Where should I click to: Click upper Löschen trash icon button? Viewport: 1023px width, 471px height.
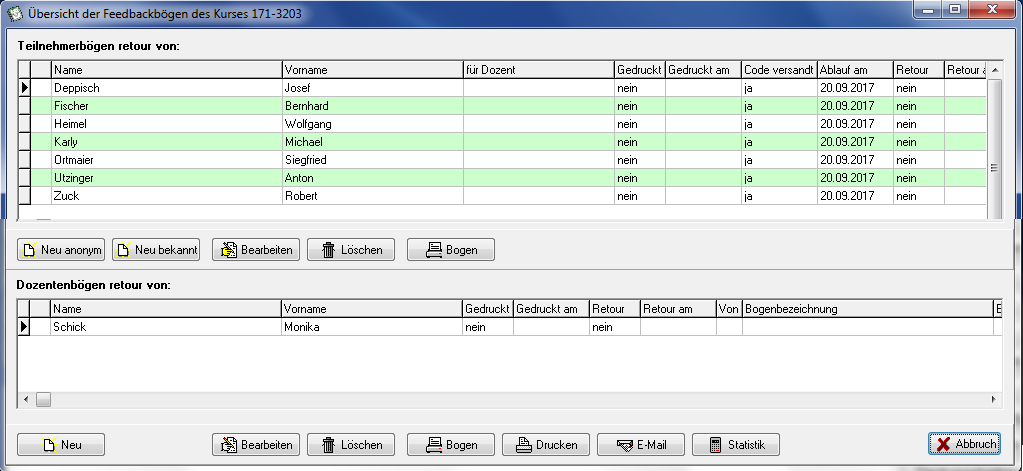click(351, 250)
